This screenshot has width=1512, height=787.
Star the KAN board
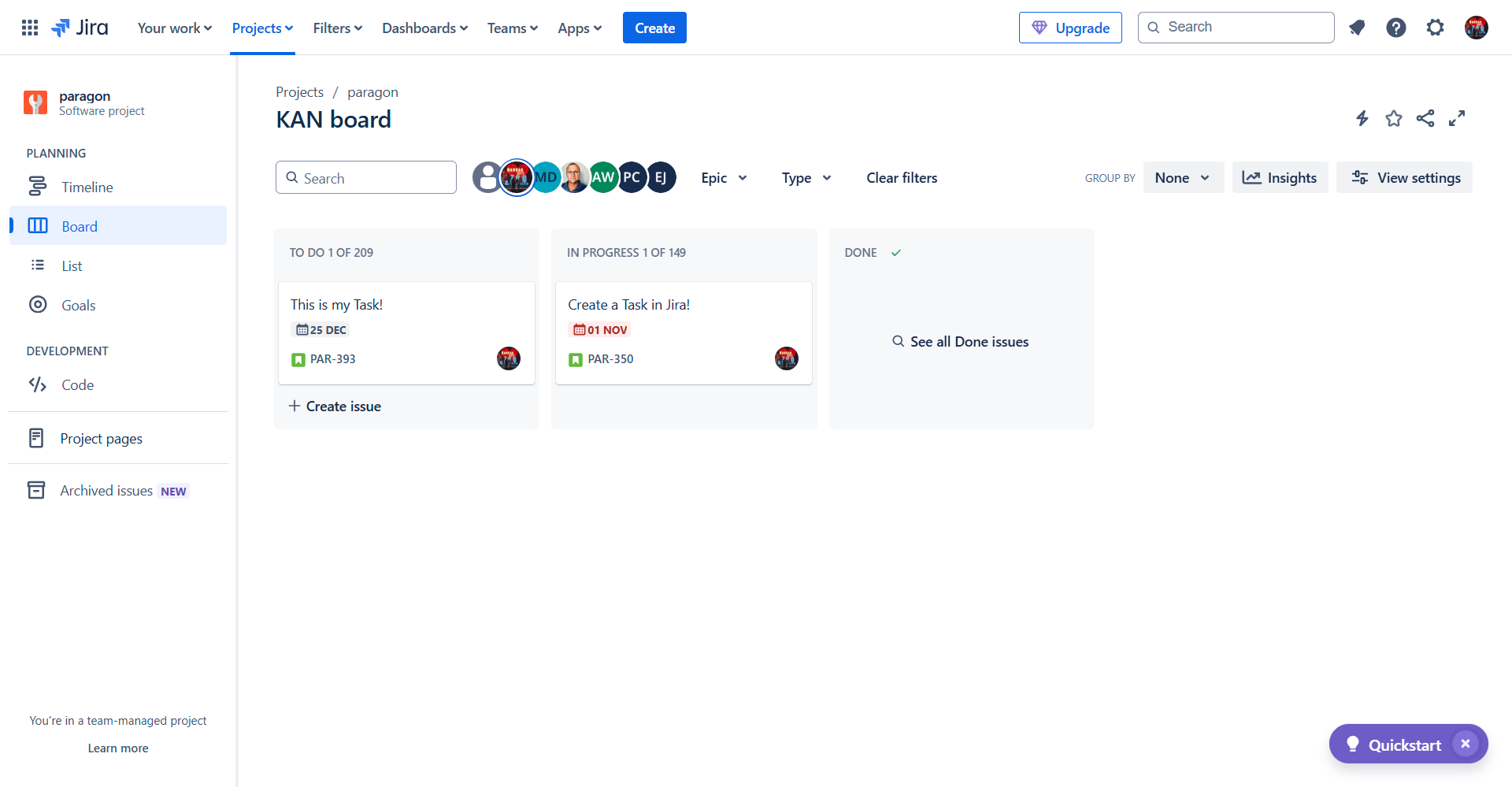pyautogui.click(x=1394, y=118)
